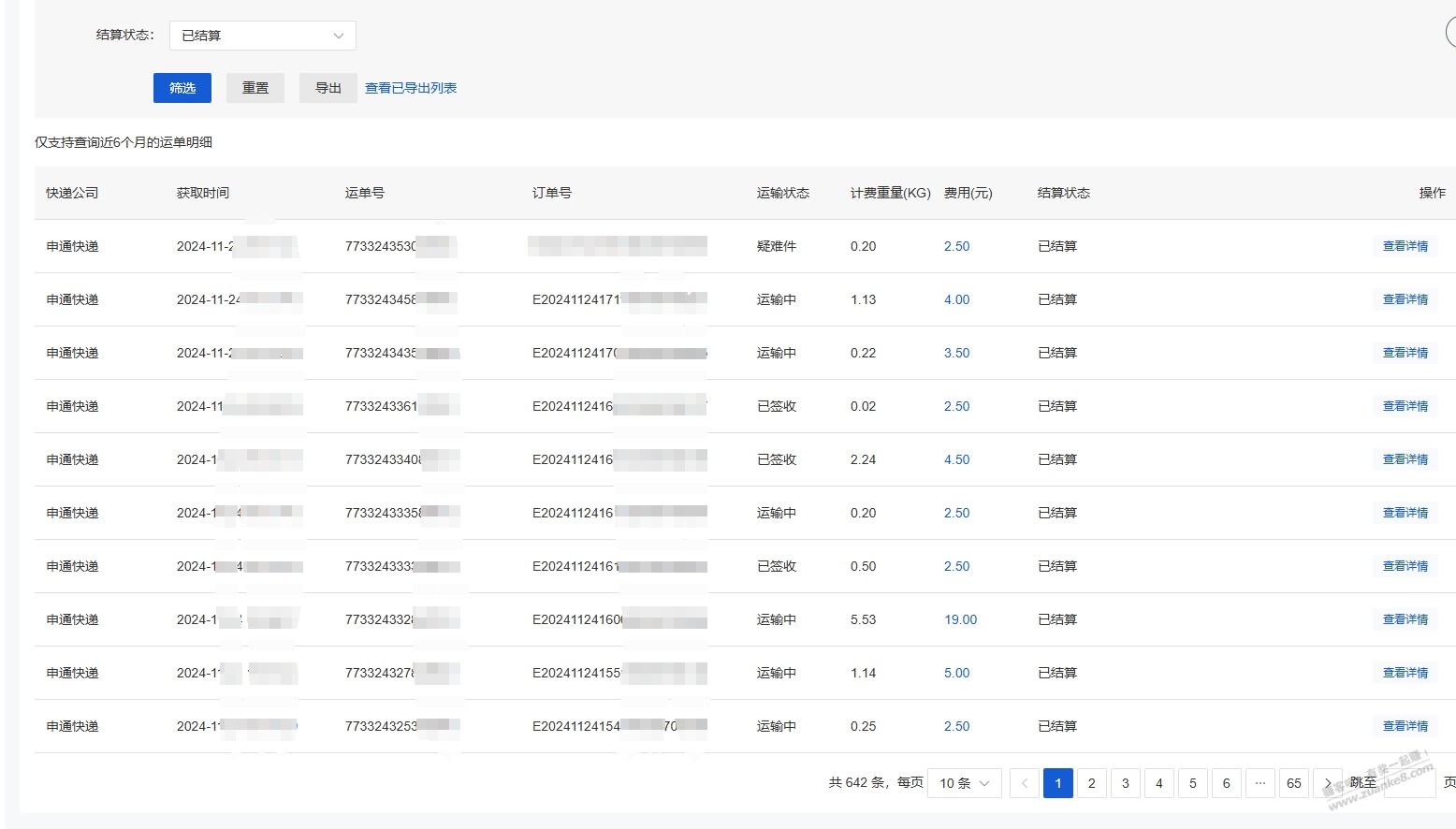This screenshot has height=829, width=1456.
Task: Click the 运输状态 column header
Action: pyautogui.click(x=783, y=193)
